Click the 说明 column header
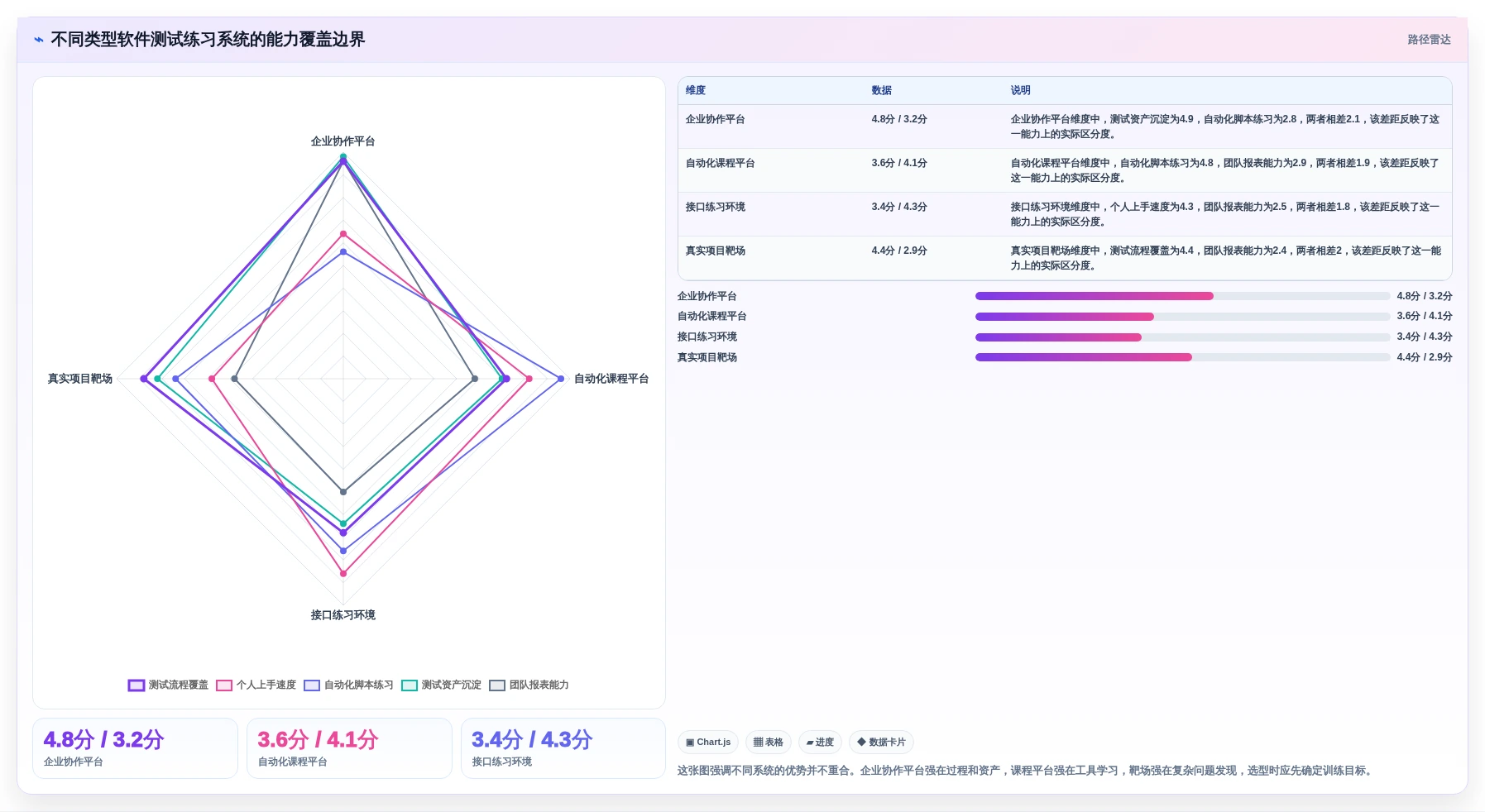This screenshot has height=812, width=1485. [1020, 90]
